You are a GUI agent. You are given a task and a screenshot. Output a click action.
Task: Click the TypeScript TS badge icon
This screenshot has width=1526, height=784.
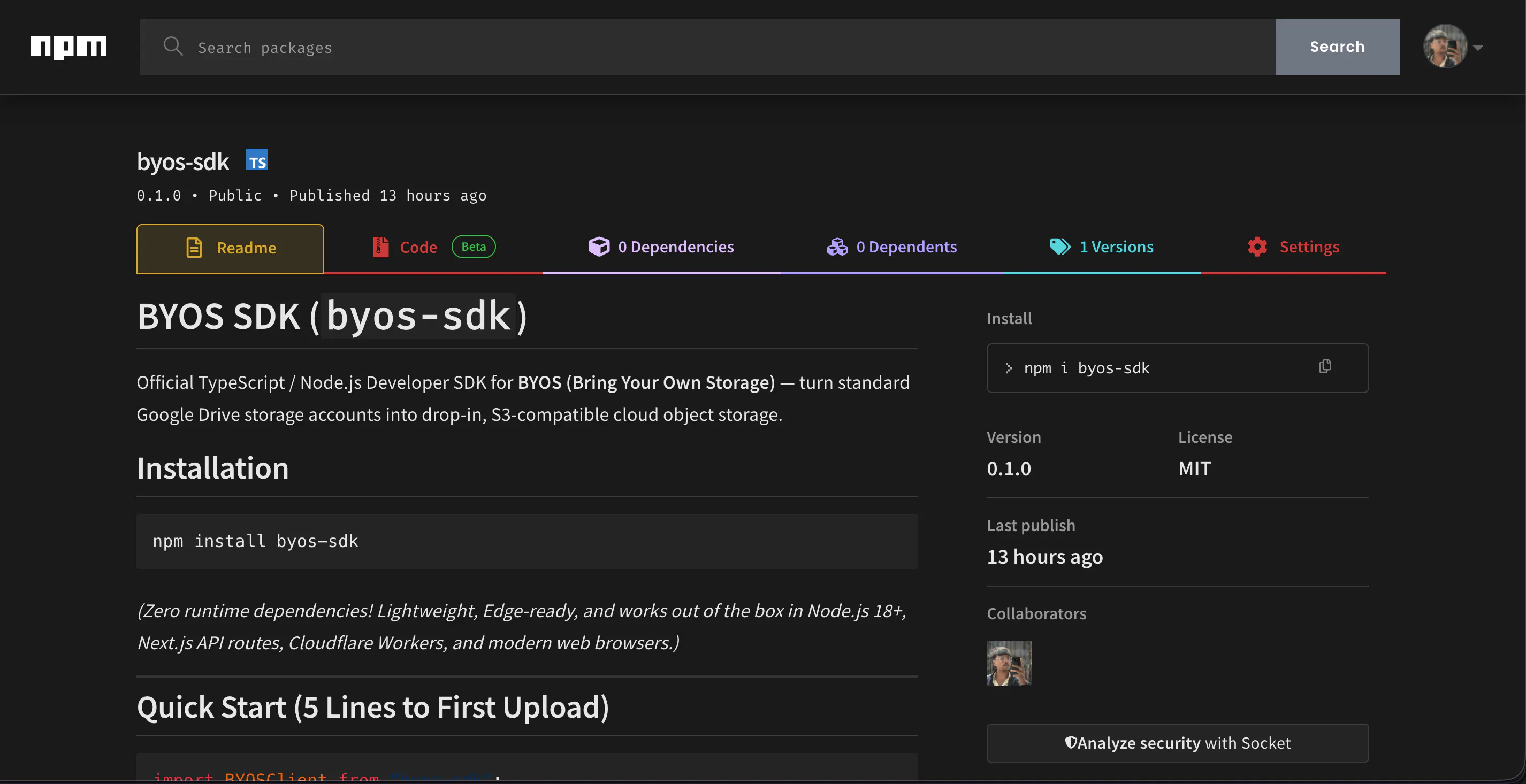coord(256,160)
